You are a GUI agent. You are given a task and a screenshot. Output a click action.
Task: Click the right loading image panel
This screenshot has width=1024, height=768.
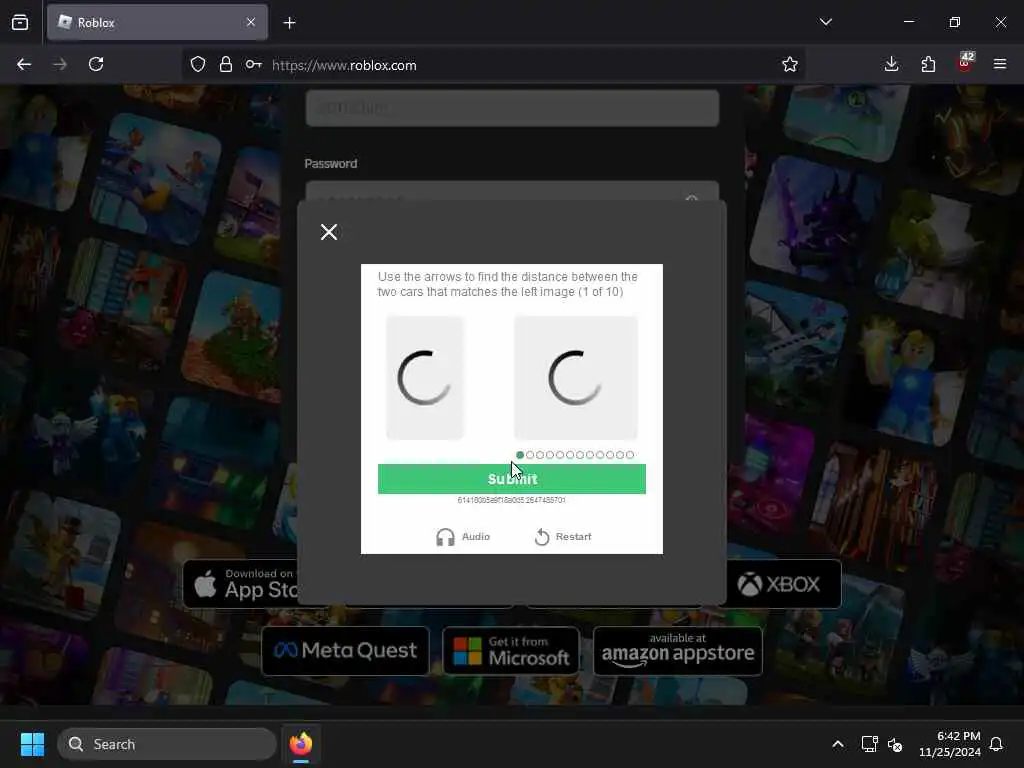(x=575, y=377)
